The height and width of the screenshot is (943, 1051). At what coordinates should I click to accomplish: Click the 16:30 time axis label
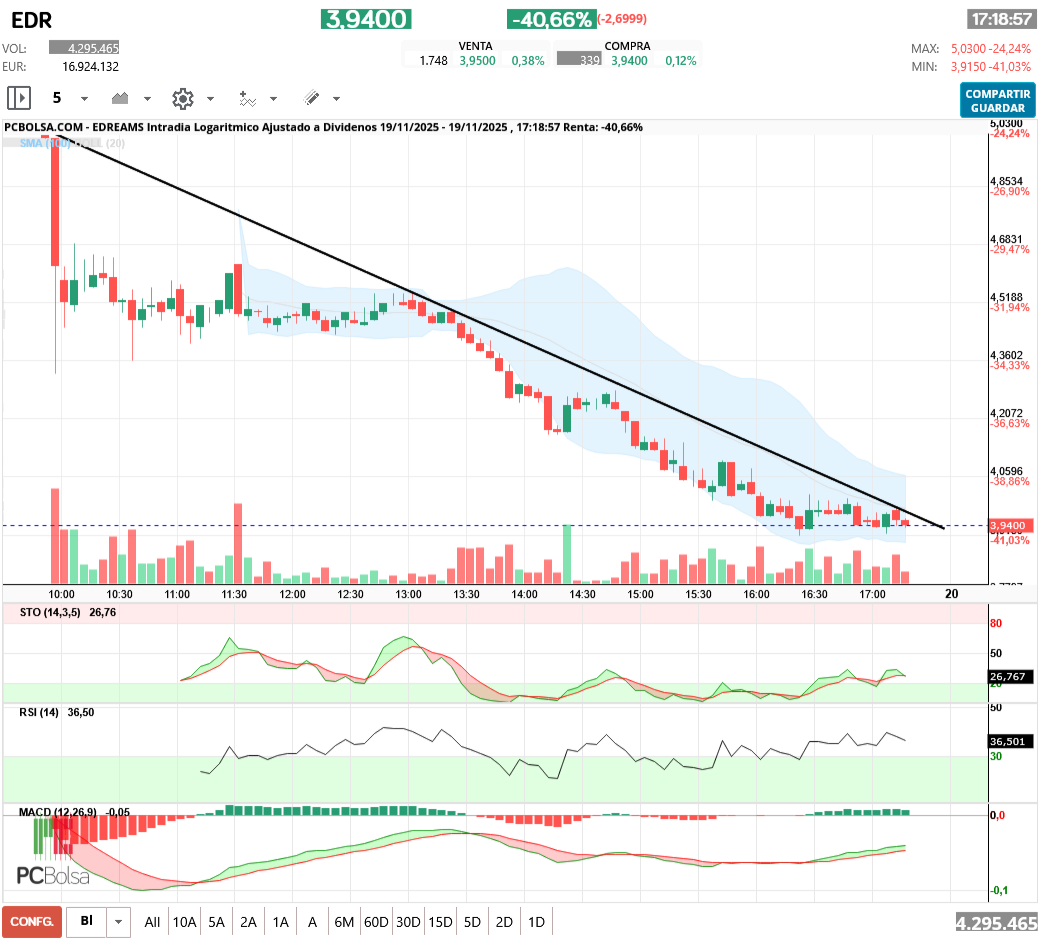814,594
